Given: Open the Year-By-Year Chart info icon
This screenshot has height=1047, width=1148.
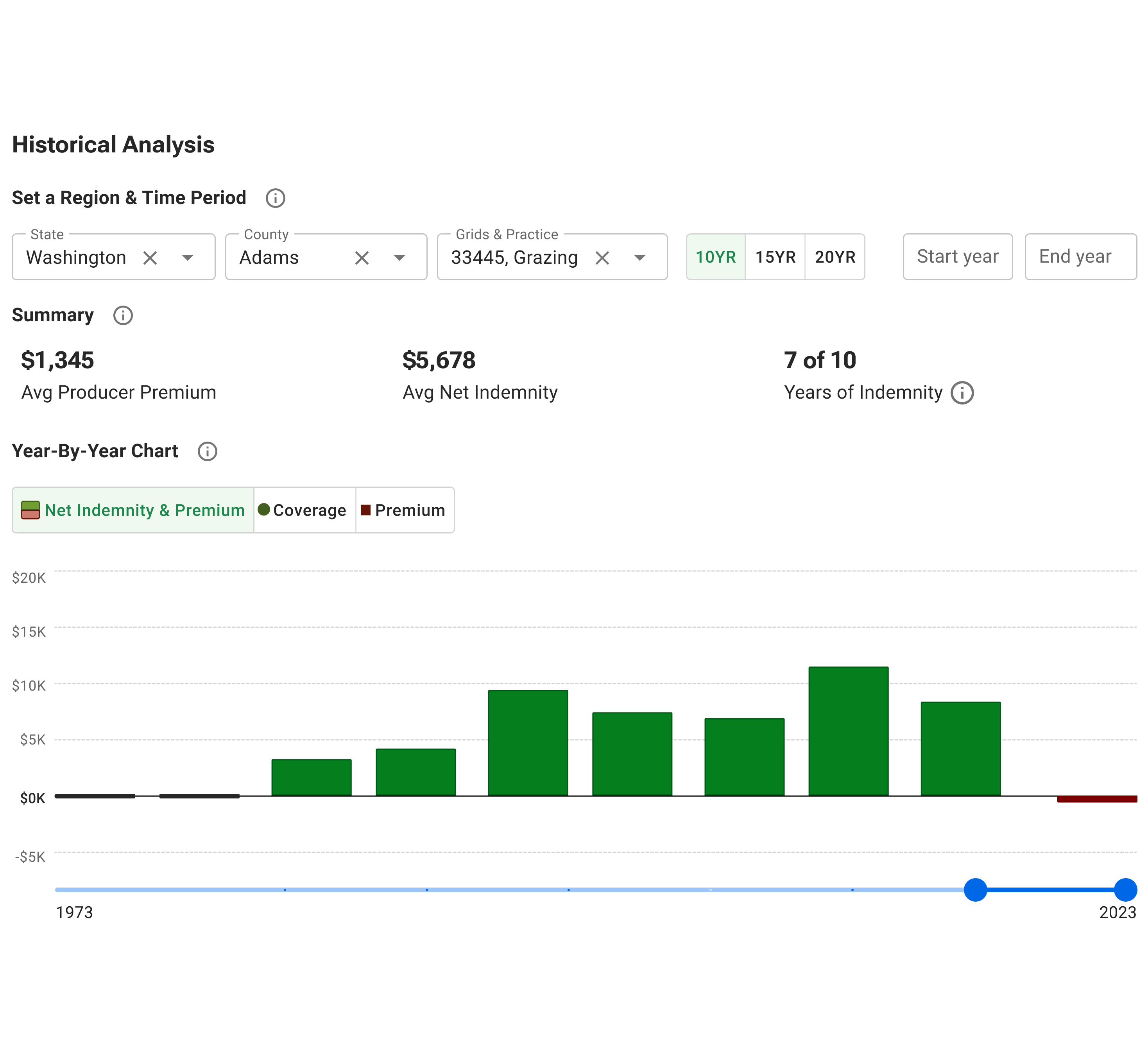Looking at the screenshot, I should tap(207, 451).
